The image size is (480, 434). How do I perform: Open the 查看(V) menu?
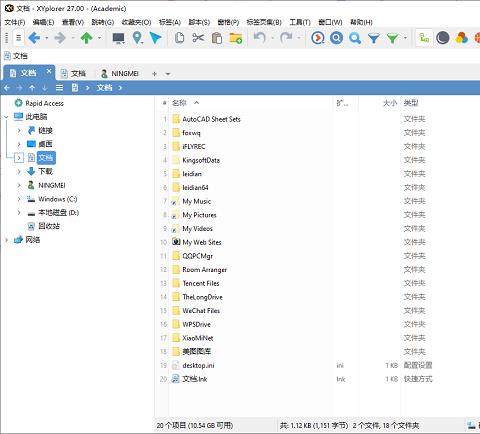click(73, 22)
